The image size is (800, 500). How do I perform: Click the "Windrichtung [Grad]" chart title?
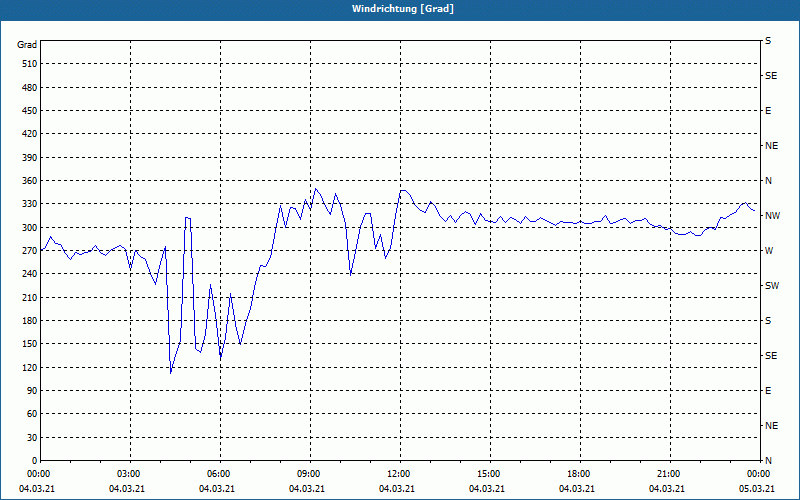tap(403, 9)
